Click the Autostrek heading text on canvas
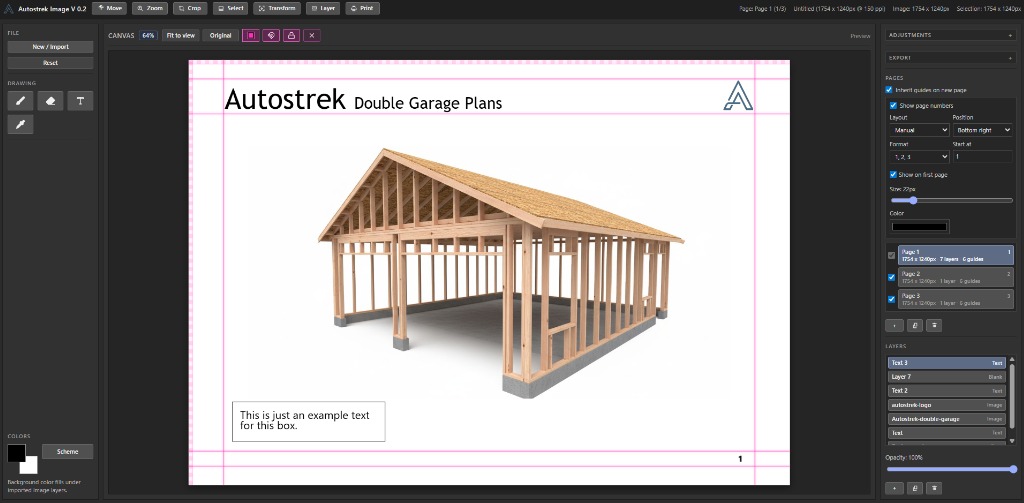Viewport: 1024px width, 503px height. click(285, 99)
